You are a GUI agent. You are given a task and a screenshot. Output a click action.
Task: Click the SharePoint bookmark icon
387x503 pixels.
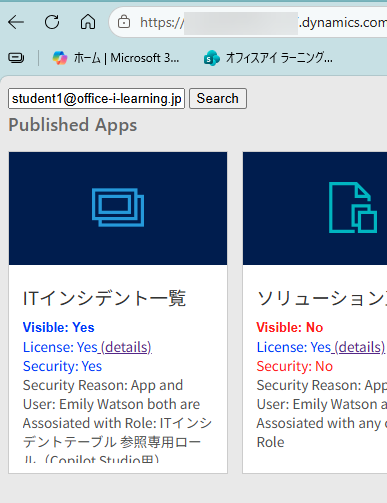coord(211,58)
